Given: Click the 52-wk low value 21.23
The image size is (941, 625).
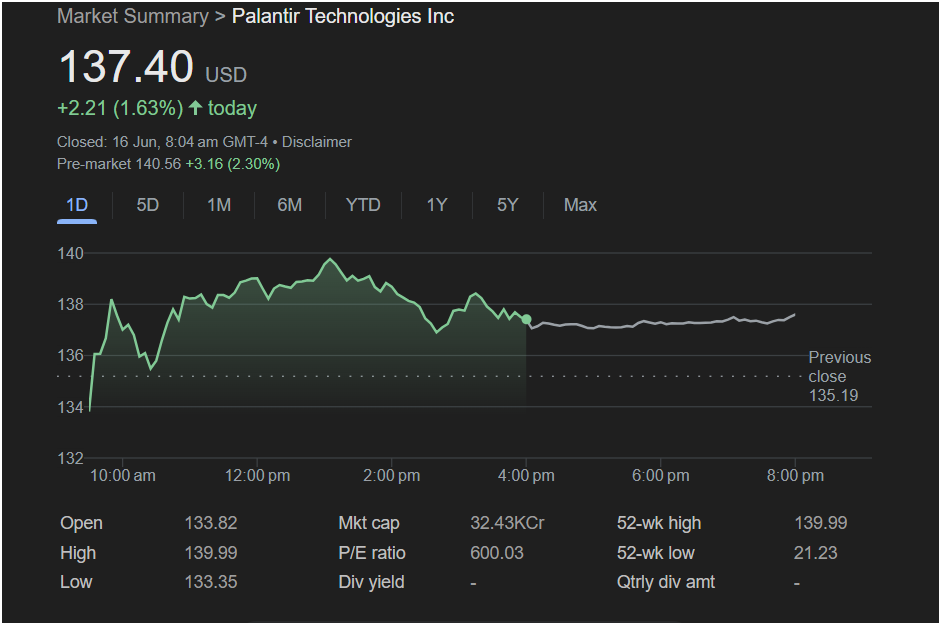Looking at the screenshot, I should [x=815, y=553].
